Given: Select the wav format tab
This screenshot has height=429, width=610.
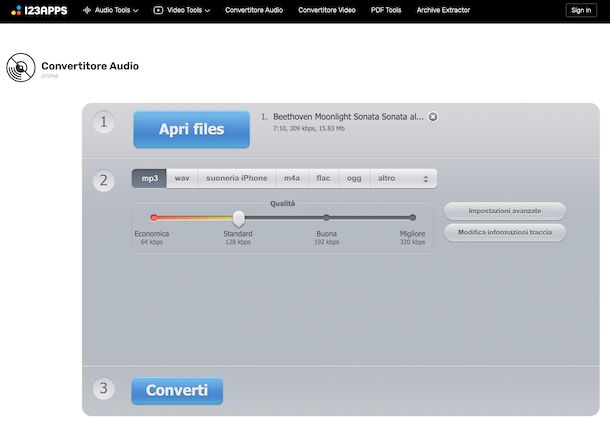Looking at the screenshot, I should pyautogui.click(x=182, y=179).
